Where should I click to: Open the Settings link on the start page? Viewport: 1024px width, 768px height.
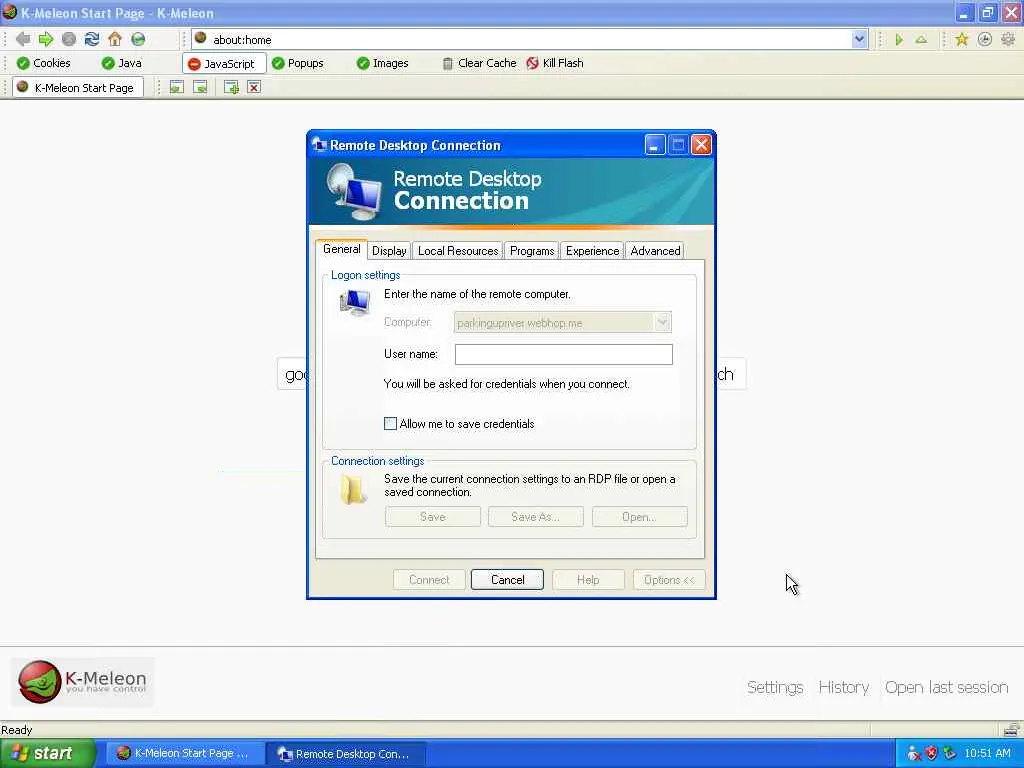tap(775, 687)
